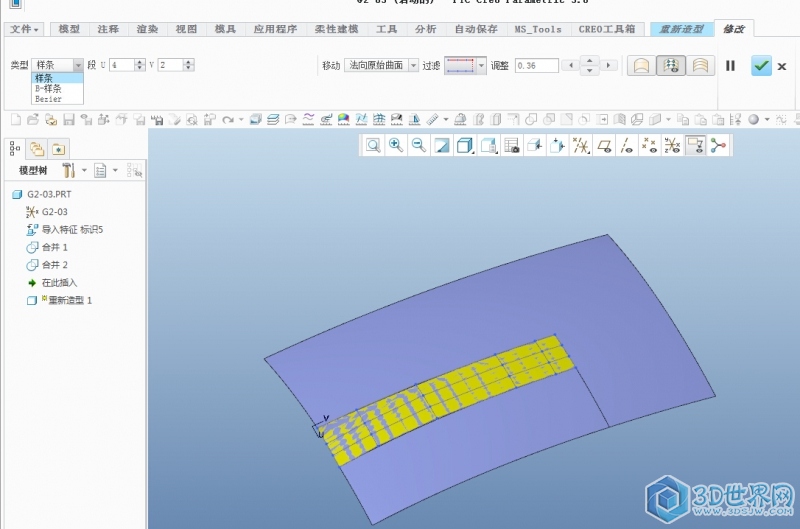Click the Zoom Out magnifier icon
The height and width of the screenshot is (529, 800).
click(x=418, y=146)
